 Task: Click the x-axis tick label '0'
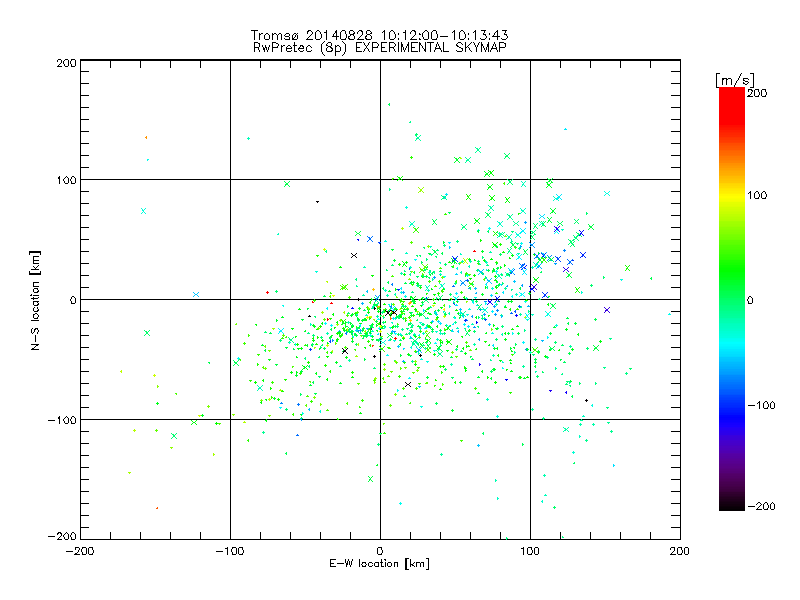pyautogui.click(x=380, y=551)
